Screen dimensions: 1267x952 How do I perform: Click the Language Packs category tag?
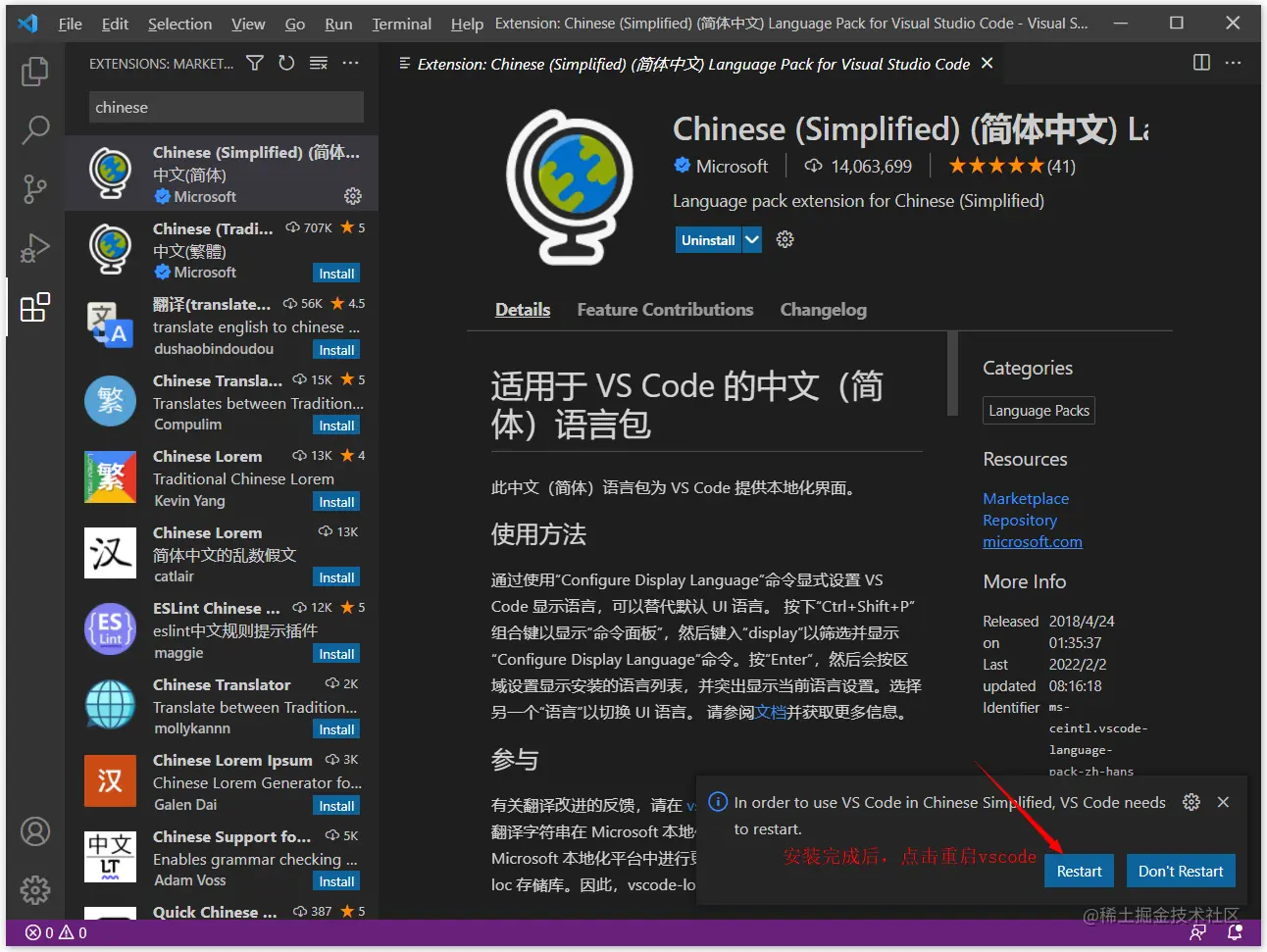(x=1039, y=411)
